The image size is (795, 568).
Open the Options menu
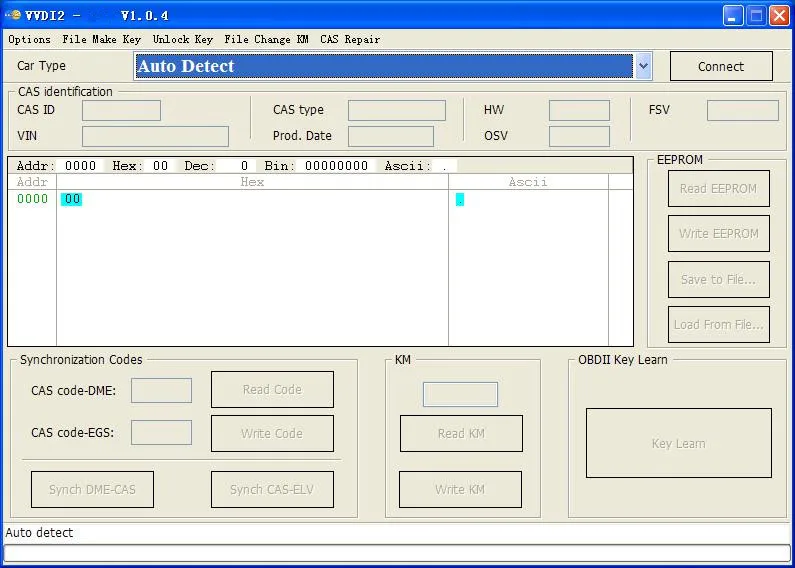coord(29,40)
